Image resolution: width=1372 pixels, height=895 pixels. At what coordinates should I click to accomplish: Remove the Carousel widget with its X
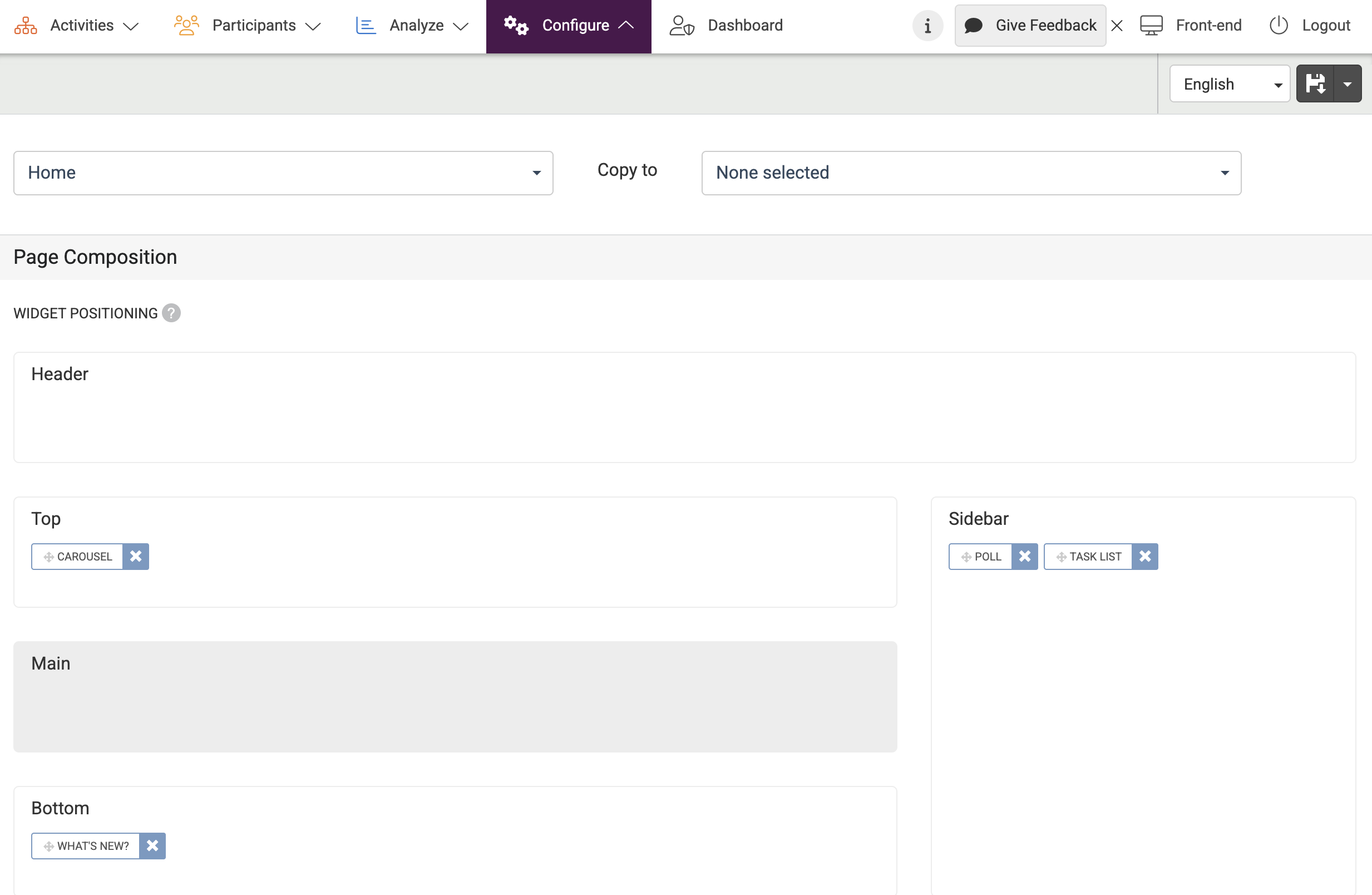tap(135, 557)
